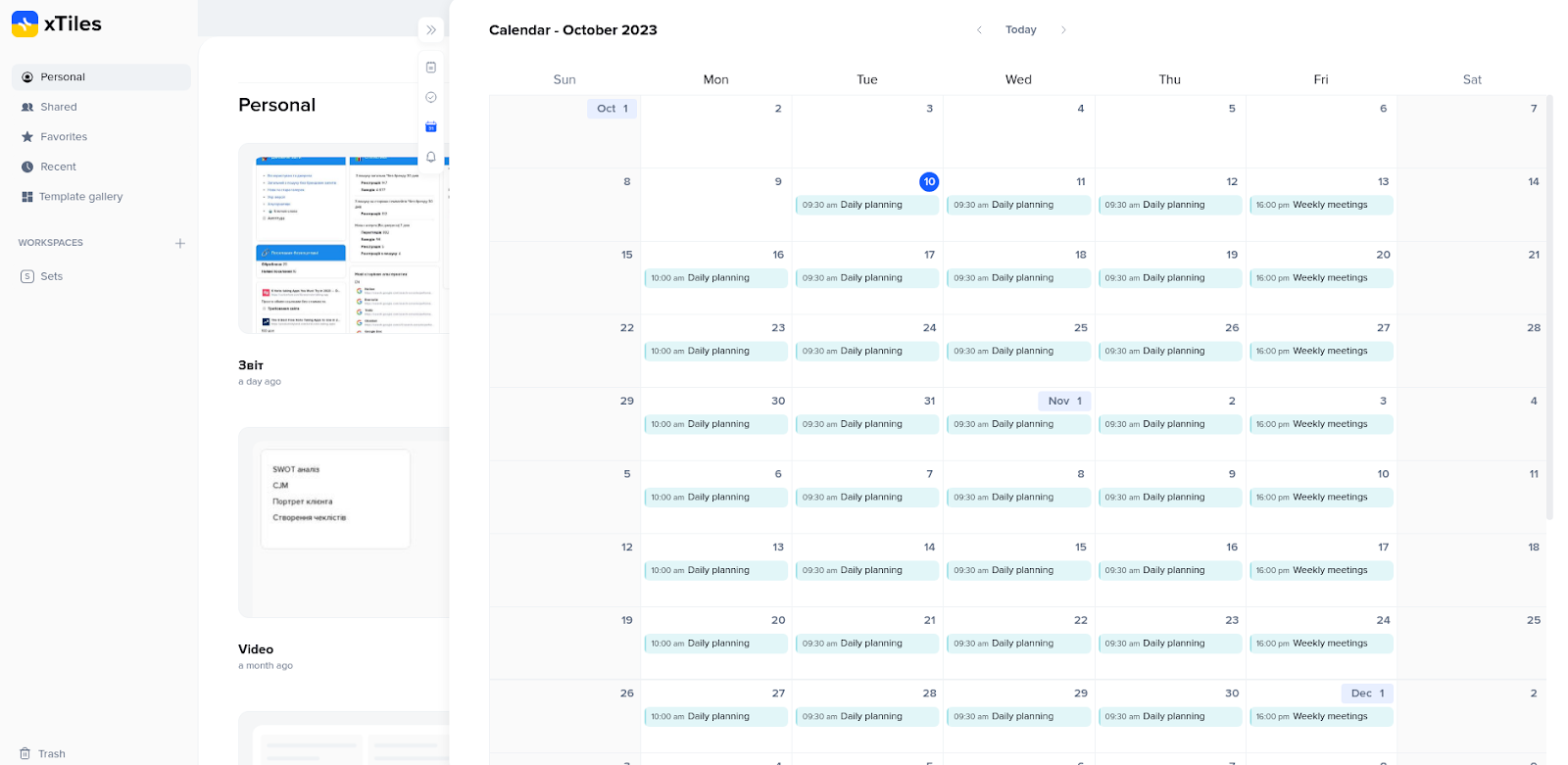1568x765 pixels.
Task: Open Daily planning event on October 31
Action: [867, 424]
